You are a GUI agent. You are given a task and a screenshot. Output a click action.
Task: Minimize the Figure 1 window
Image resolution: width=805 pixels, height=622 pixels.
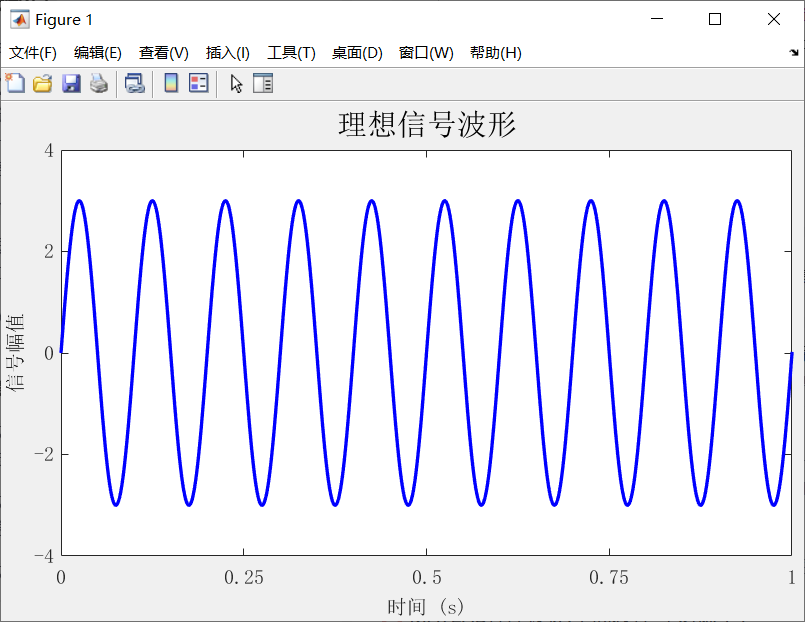click(x=657, y=19)
